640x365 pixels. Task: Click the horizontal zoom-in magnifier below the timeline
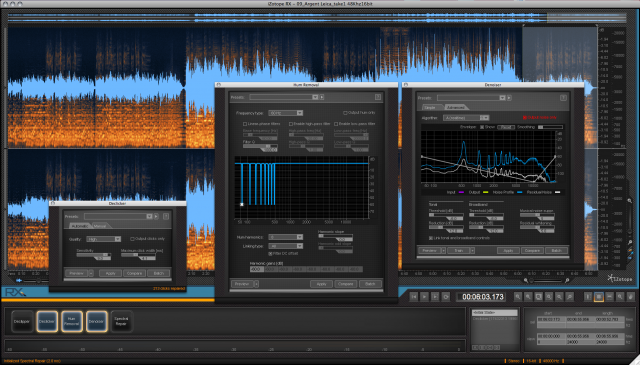567,280
